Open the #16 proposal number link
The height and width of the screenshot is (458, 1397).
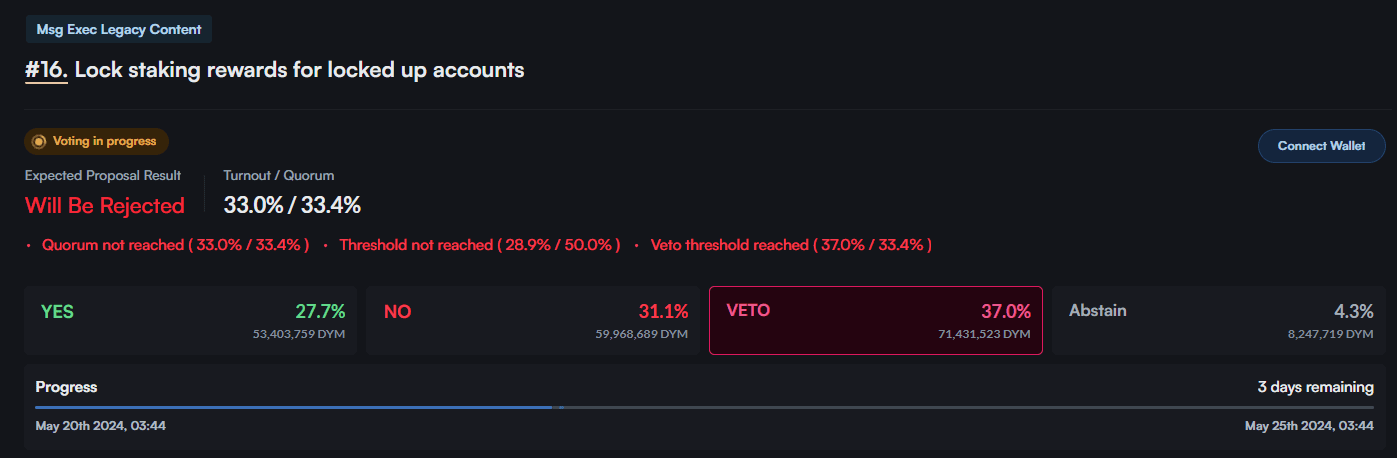click(x=46, y=70)
